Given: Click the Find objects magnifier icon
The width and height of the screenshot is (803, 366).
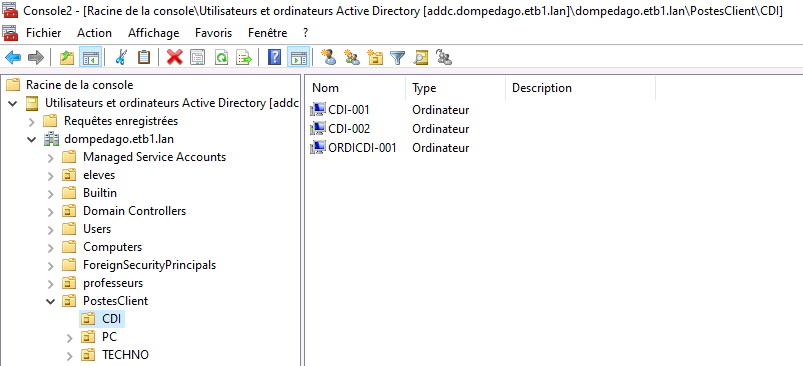Looking at the screenshot, I should (421, 57).
